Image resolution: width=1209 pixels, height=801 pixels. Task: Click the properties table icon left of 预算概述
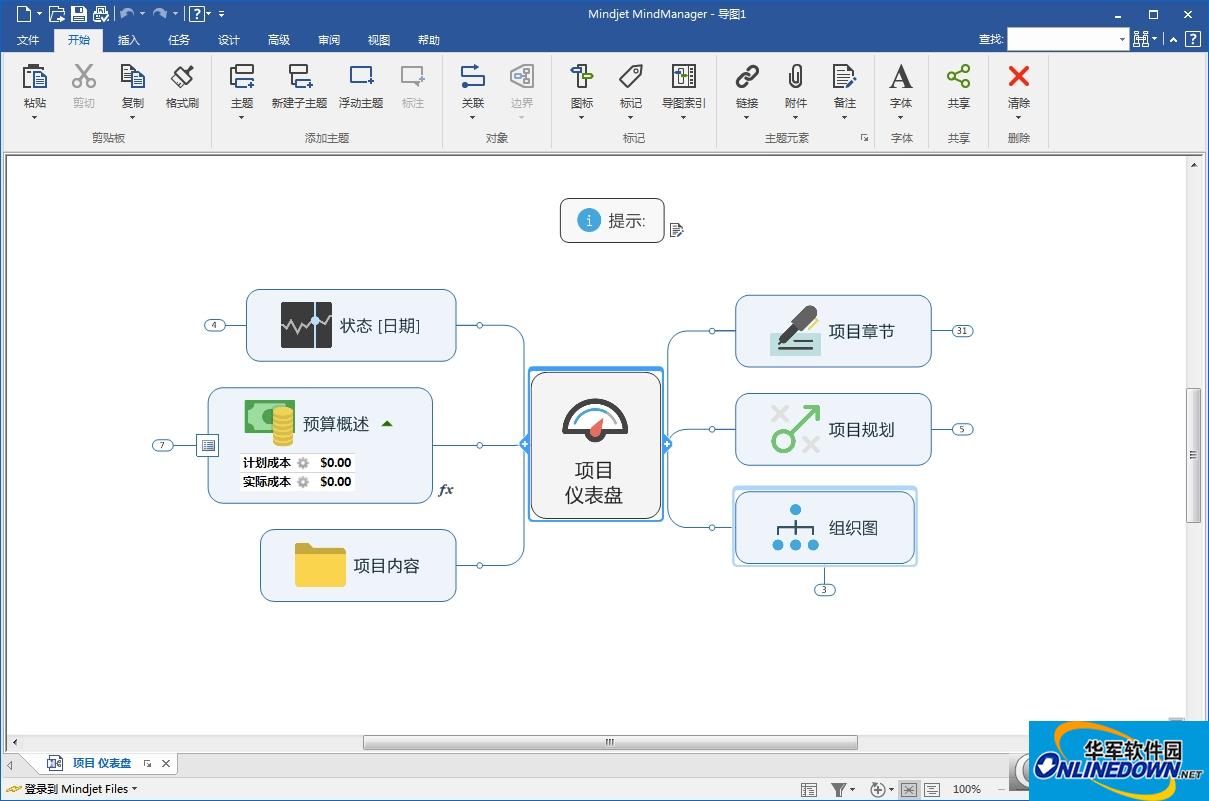pos(208,446)
